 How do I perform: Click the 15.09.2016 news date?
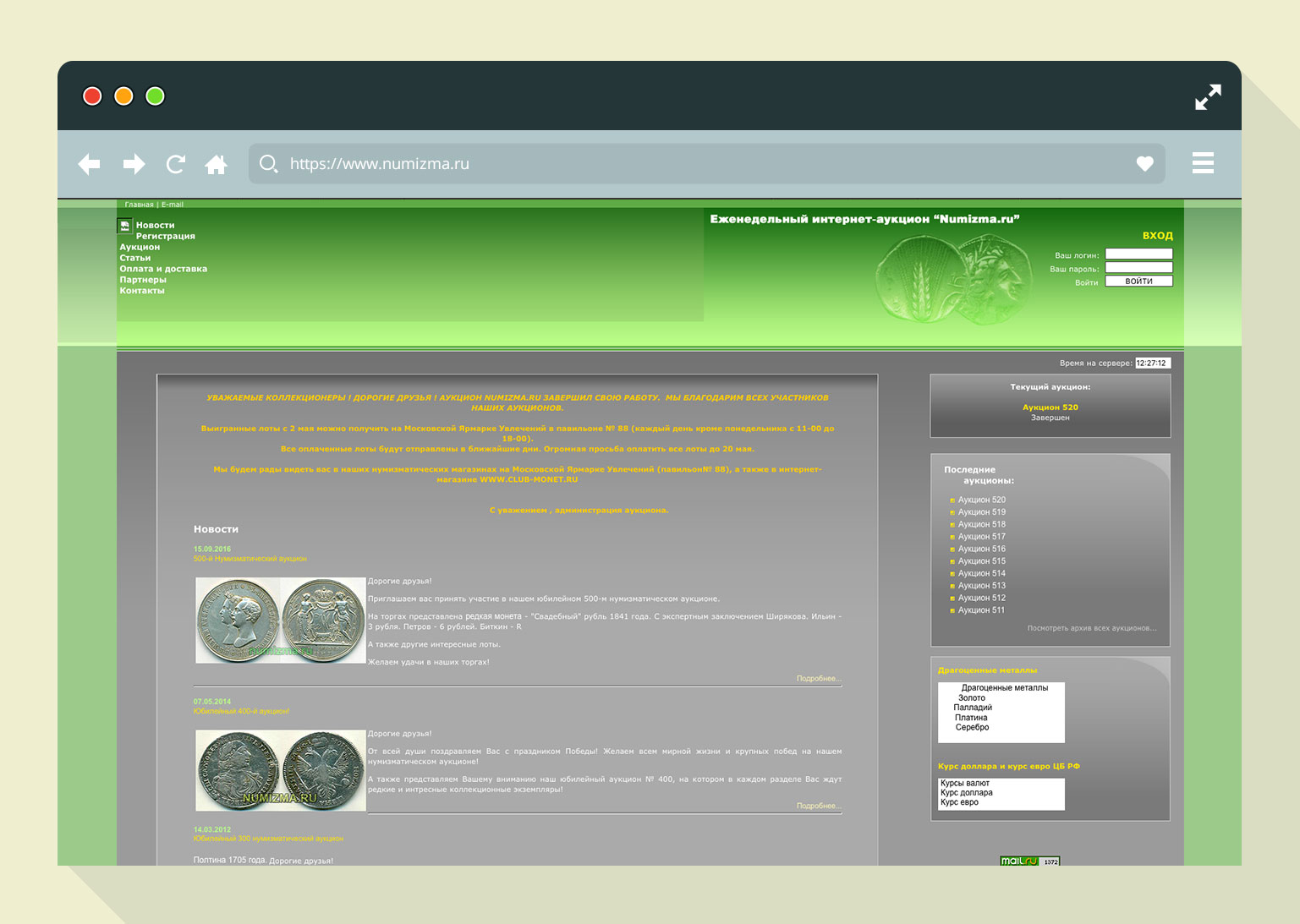(x=212, y=549)
